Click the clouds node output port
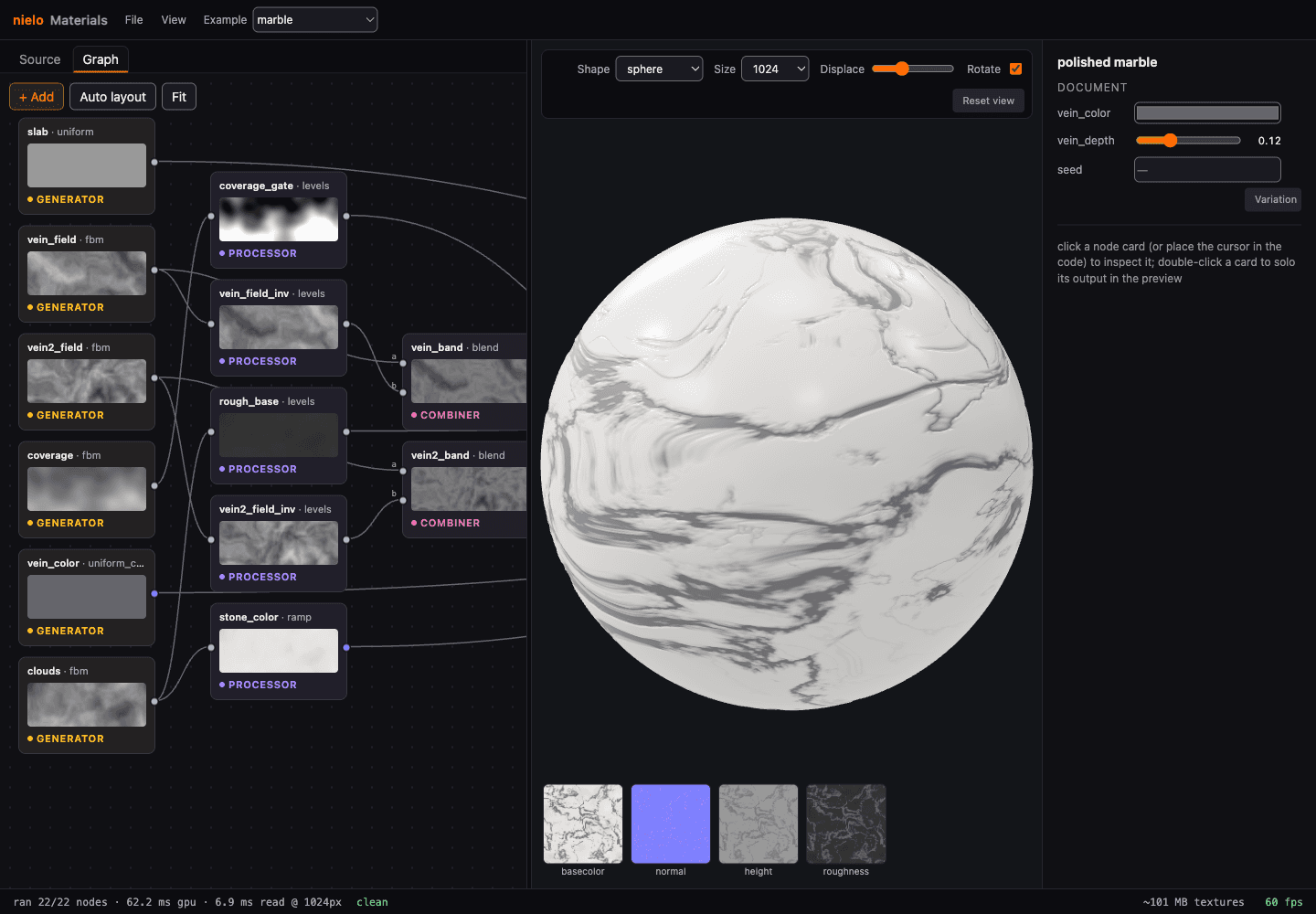This screenshot has width=1316, height=914. point(154,701)
